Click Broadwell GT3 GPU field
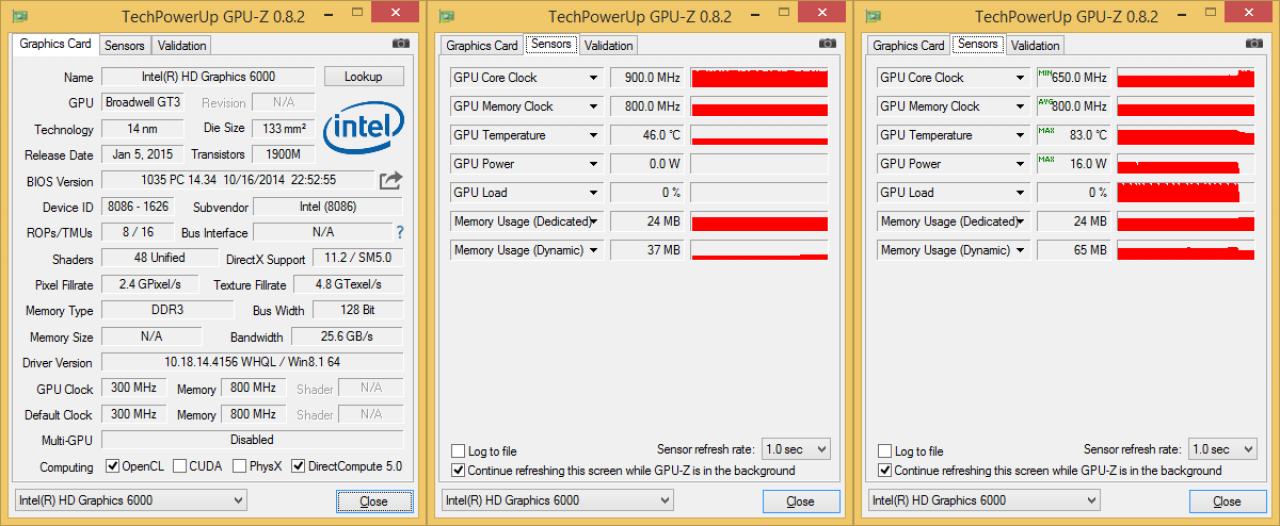The width and height of the screenshot is (1280, 526). 142,103
